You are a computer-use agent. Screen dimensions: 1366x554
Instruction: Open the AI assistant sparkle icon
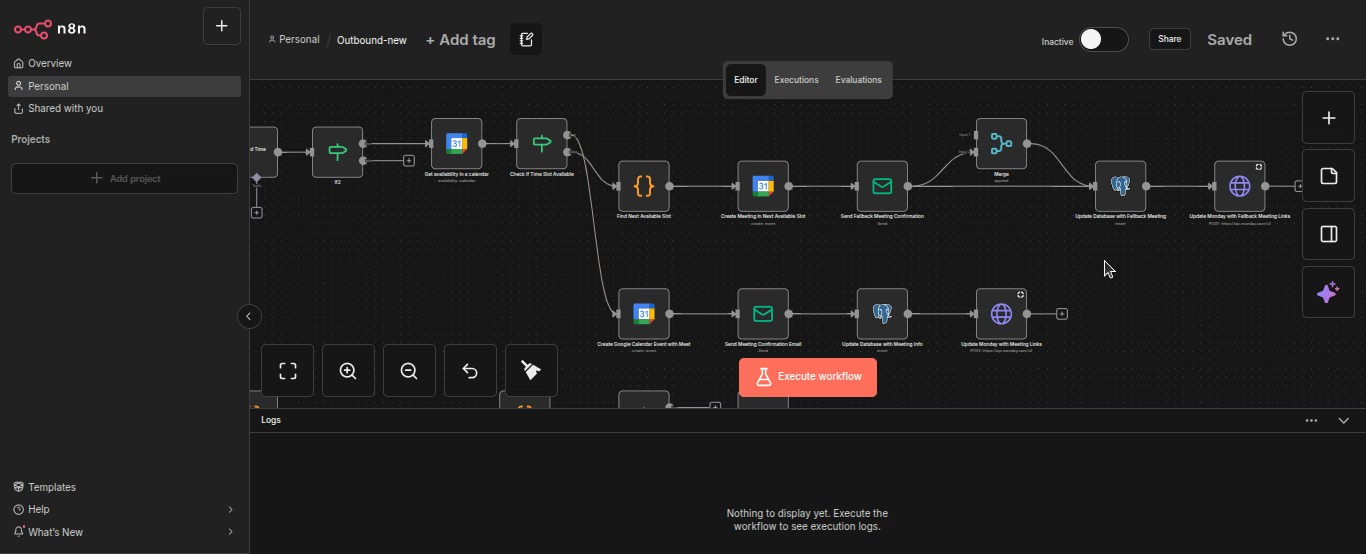(x=1329, y=292)
